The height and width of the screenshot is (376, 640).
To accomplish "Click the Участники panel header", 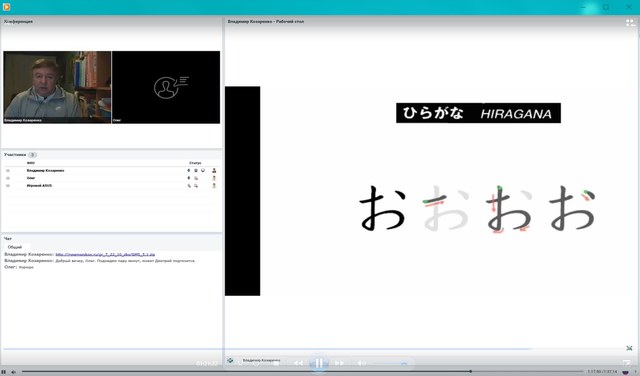I will point(15,155).
